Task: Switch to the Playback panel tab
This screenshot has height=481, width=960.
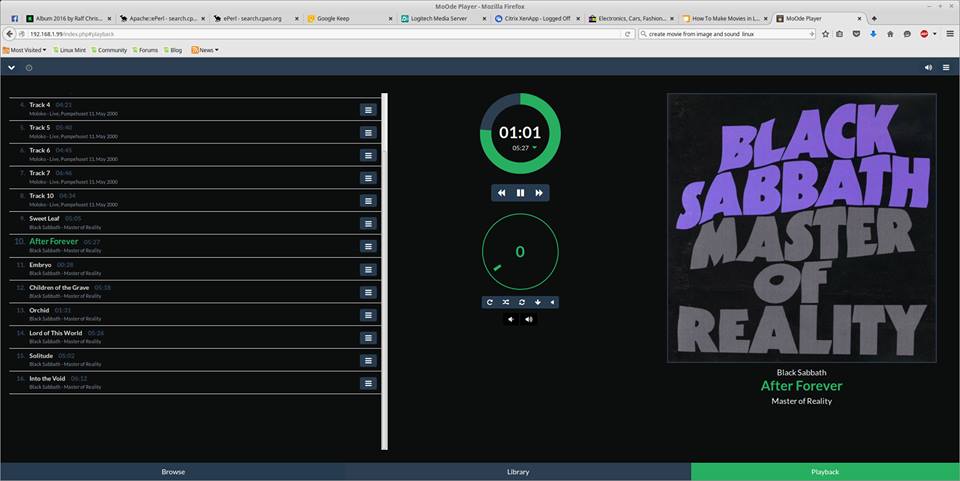Action: 825,472
